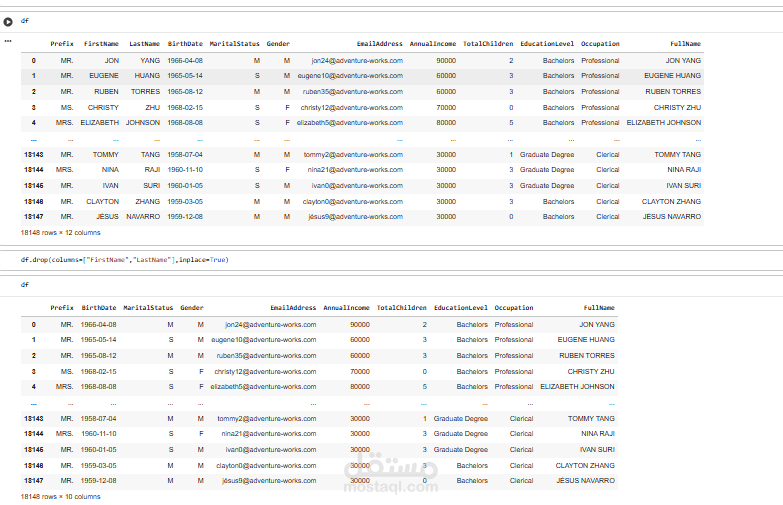Select the "FirstName" string in the drop code
783x505 pixels.
[x=105, y=260]
